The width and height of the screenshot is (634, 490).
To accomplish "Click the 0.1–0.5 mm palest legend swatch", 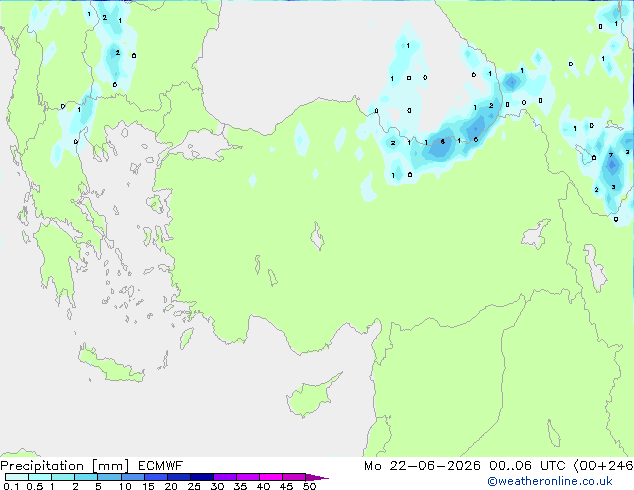I will click(x=17, y=477).
